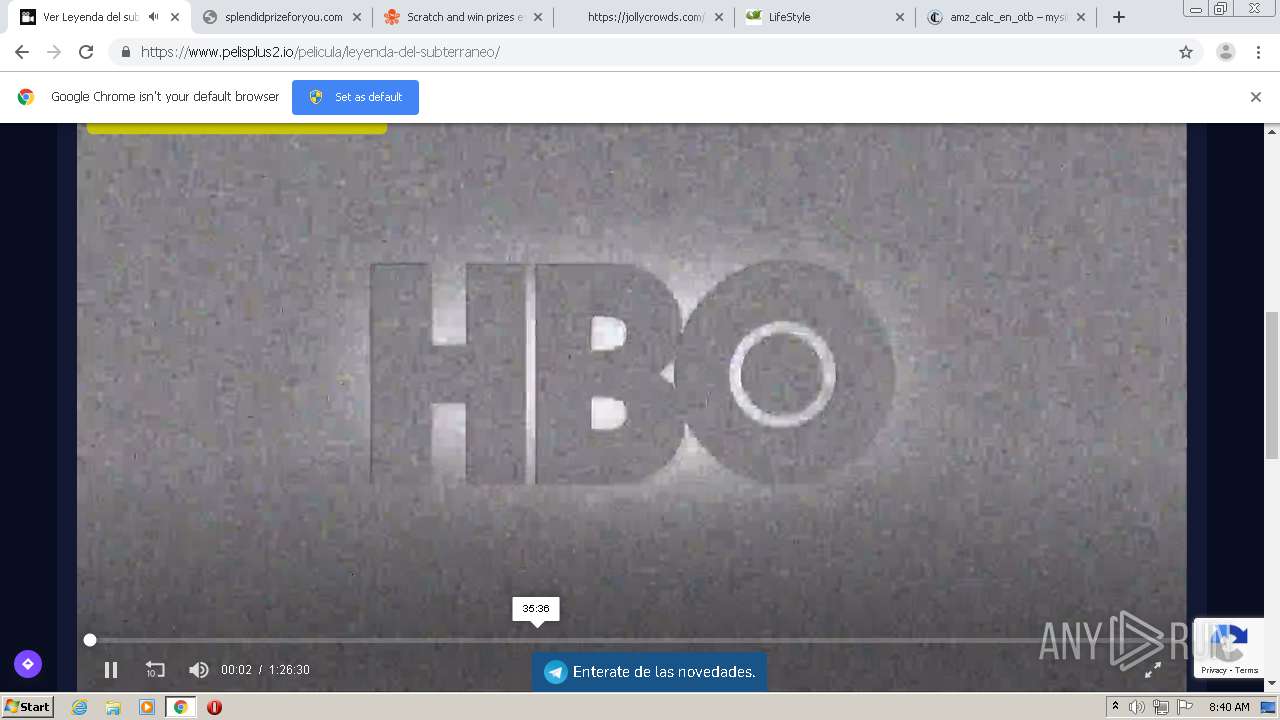Image resolution: width=1280 pixels, height=720 pixels.
Task: Mute the video player volume
Action: (x=199, y=670)
